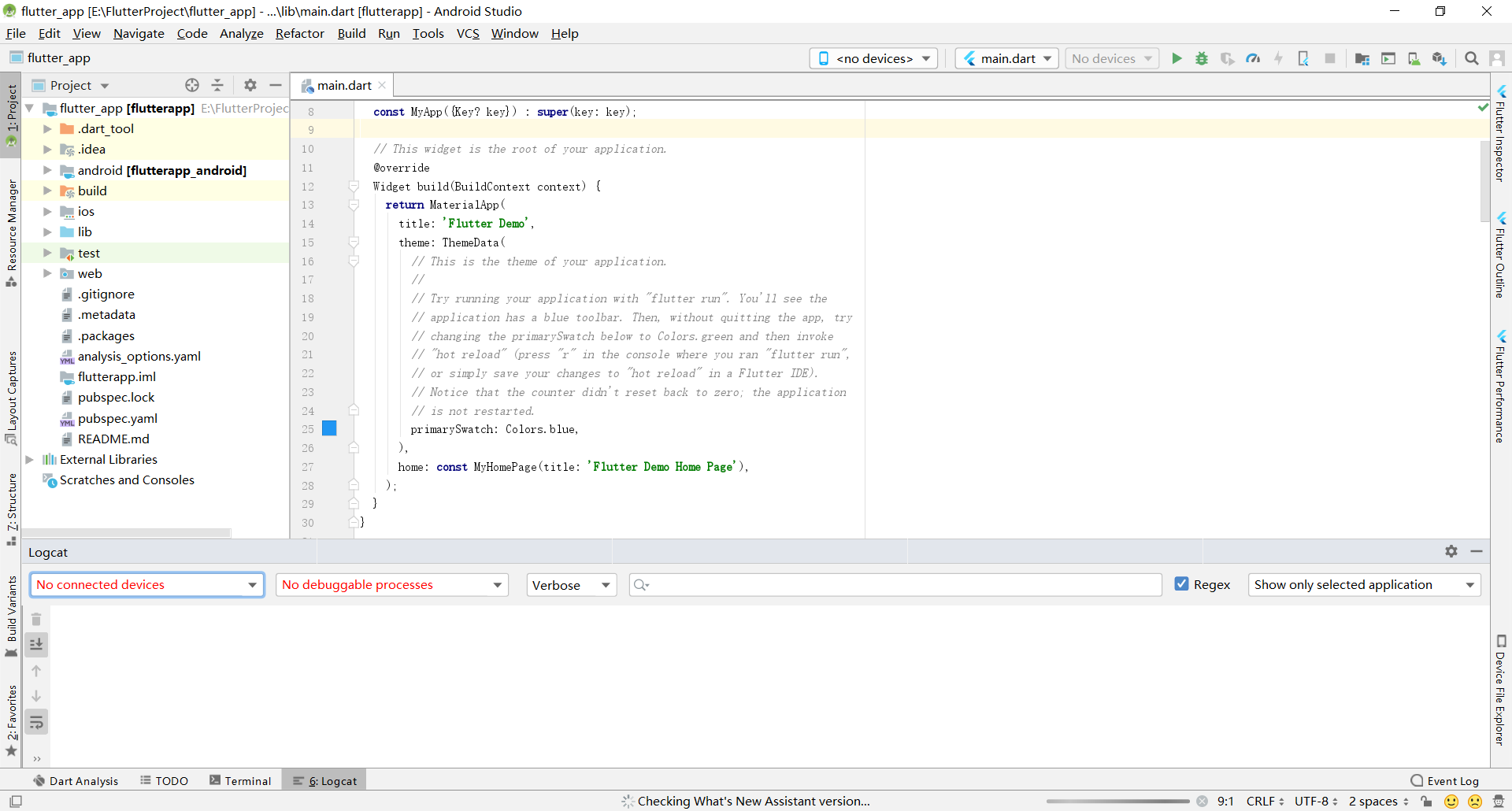This screenshot has width=1512, height=811.
Task: Click the editor vertical scrollbar
Action: pyautogui.click(x=1485, y=181)
